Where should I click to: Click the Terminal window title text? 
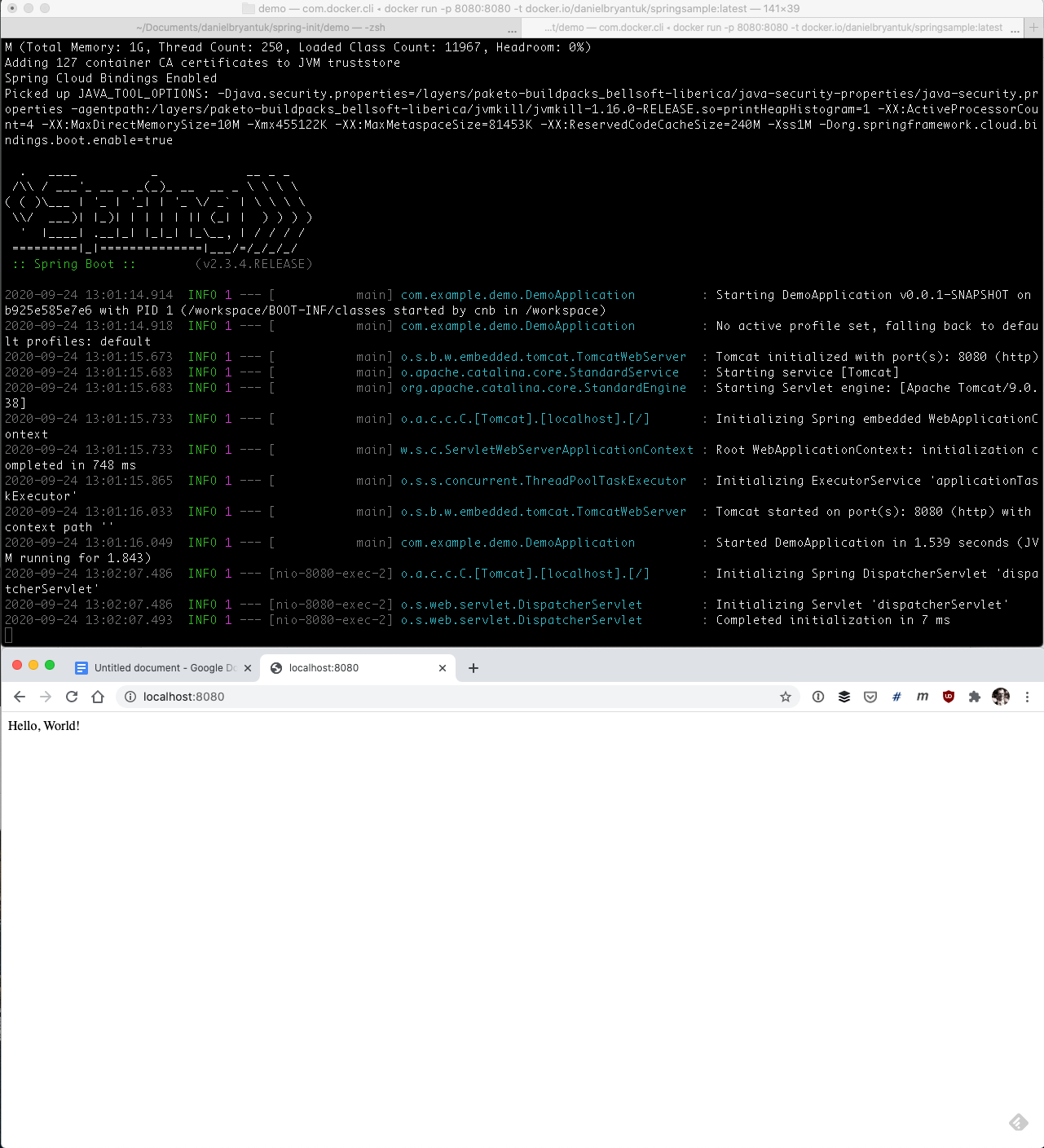coord(529,8)
